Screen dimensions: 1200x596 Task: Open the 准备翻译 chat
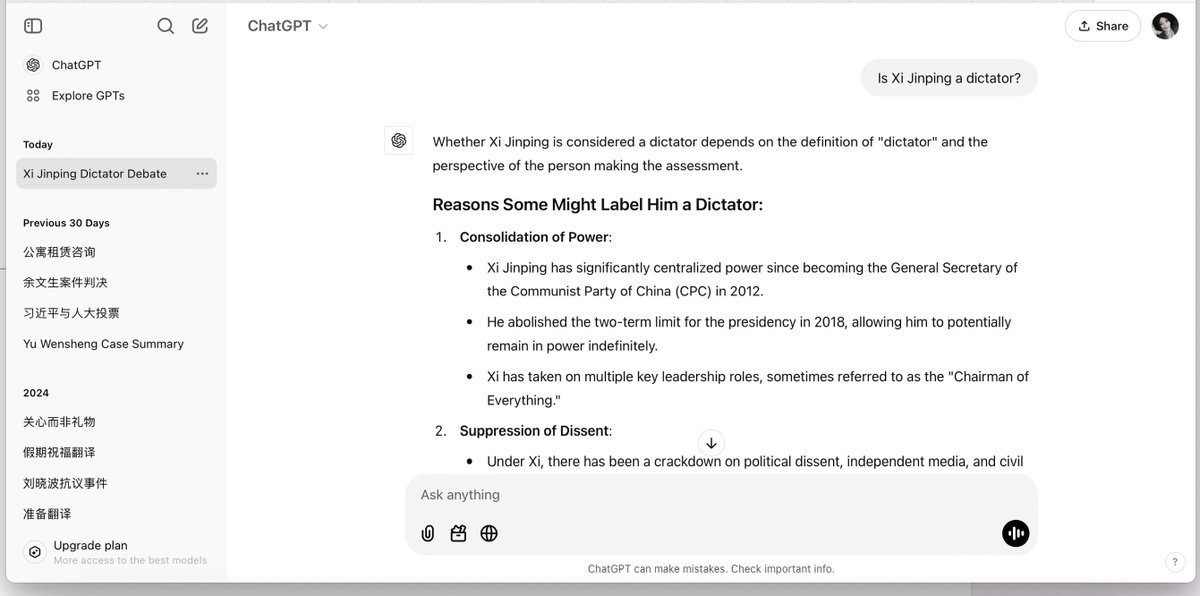click(47, 514)
